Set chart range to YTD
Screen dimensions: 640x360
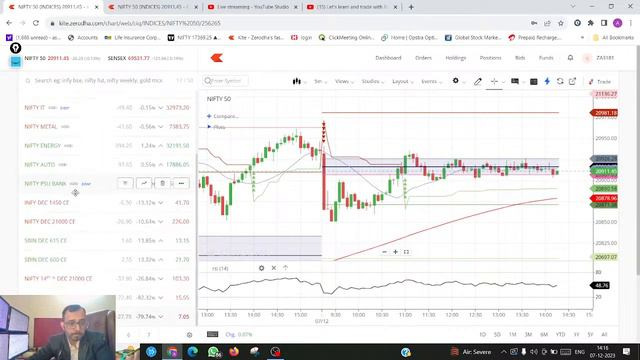(x=560, y=335)
